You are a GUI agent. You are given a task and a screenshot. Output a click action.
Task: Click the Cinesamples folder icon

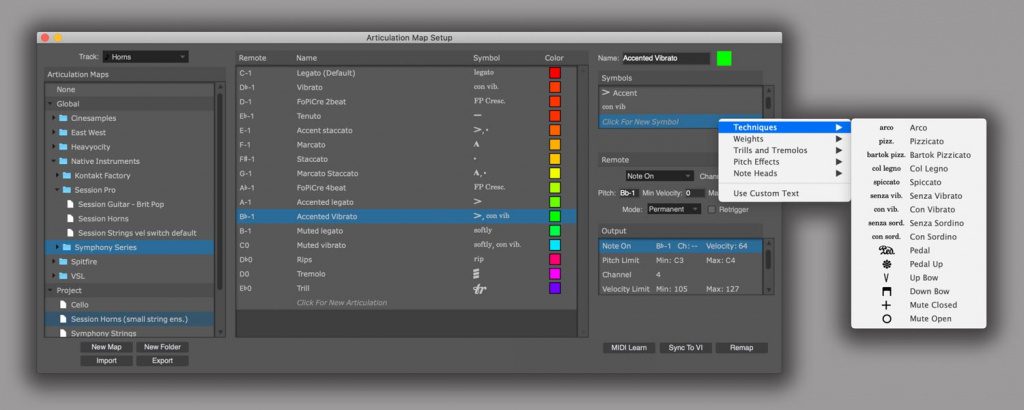(x=63, y=118)
